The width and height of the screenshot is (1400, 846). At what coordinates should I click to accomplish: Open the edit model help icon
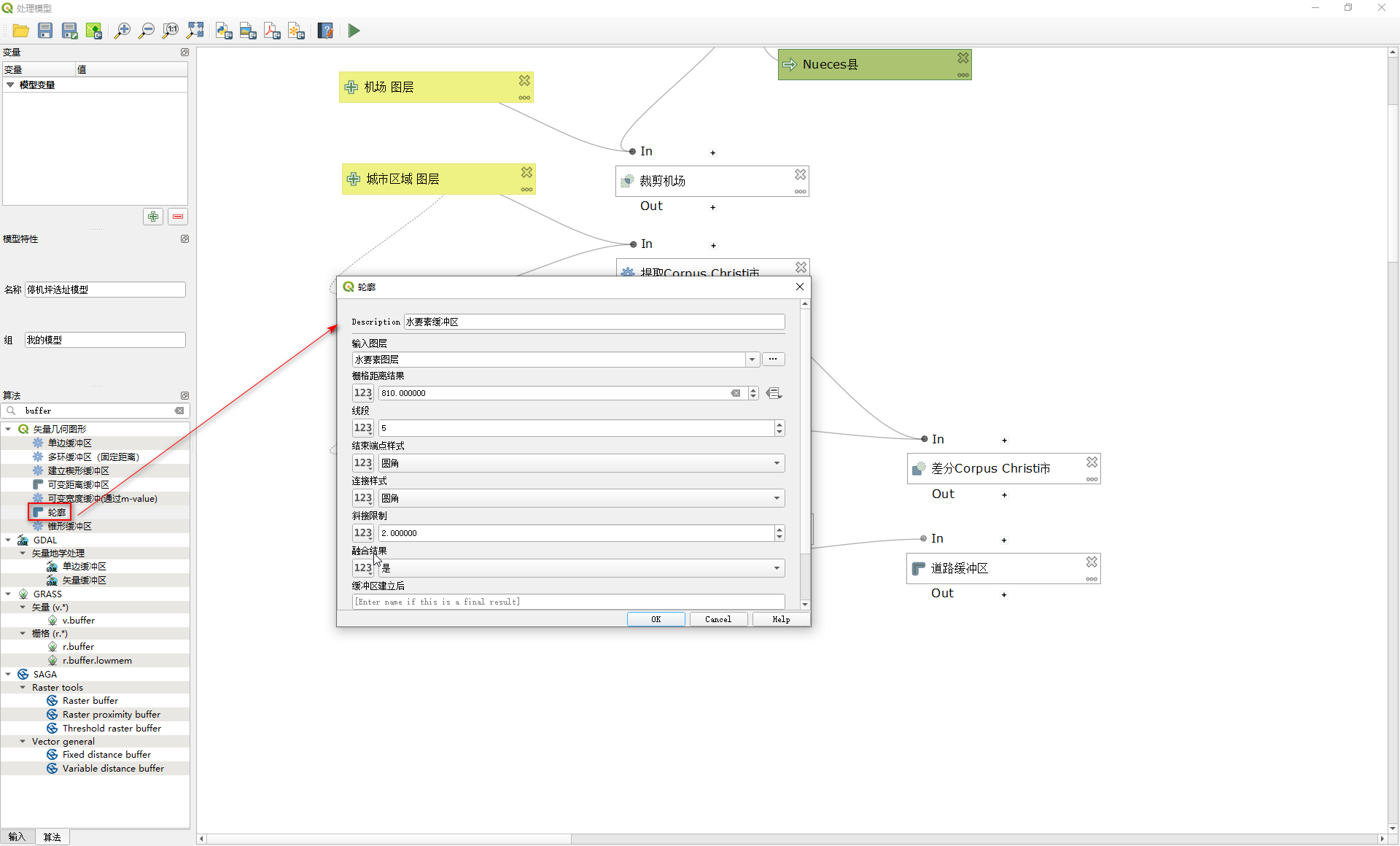tap(325, 31)
